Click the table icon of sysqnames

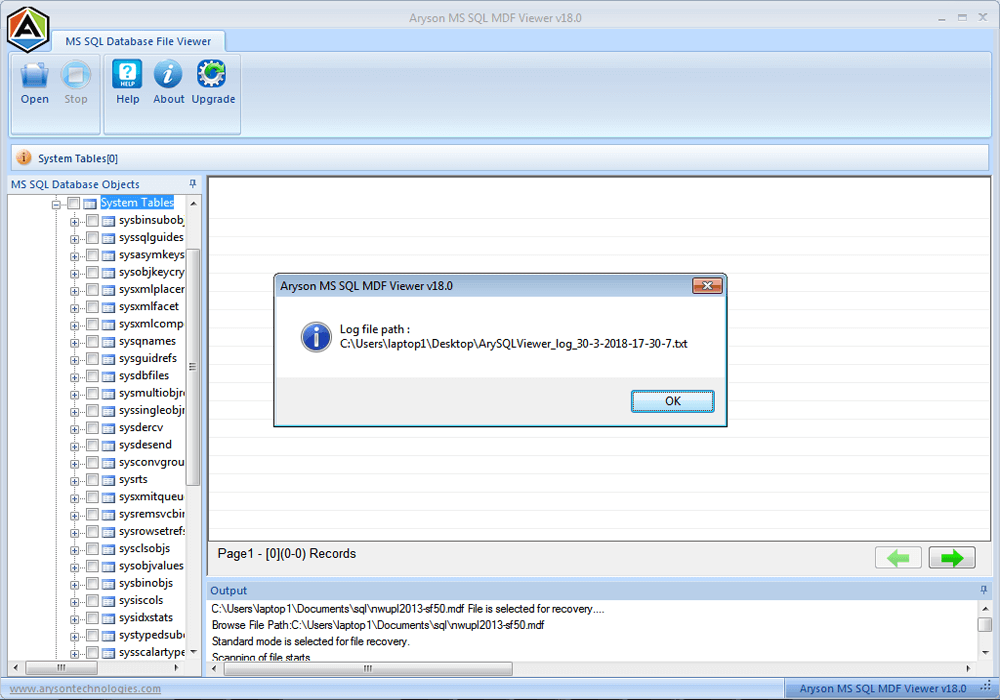[x=108, y=342]
